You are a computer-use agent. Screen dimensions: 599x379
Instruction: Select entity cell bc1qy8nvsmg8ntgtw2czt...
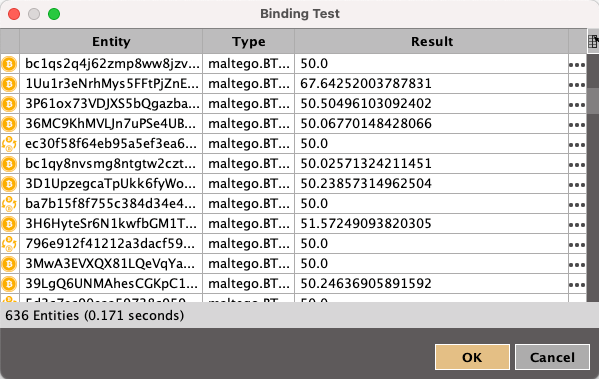coord(111,164)
